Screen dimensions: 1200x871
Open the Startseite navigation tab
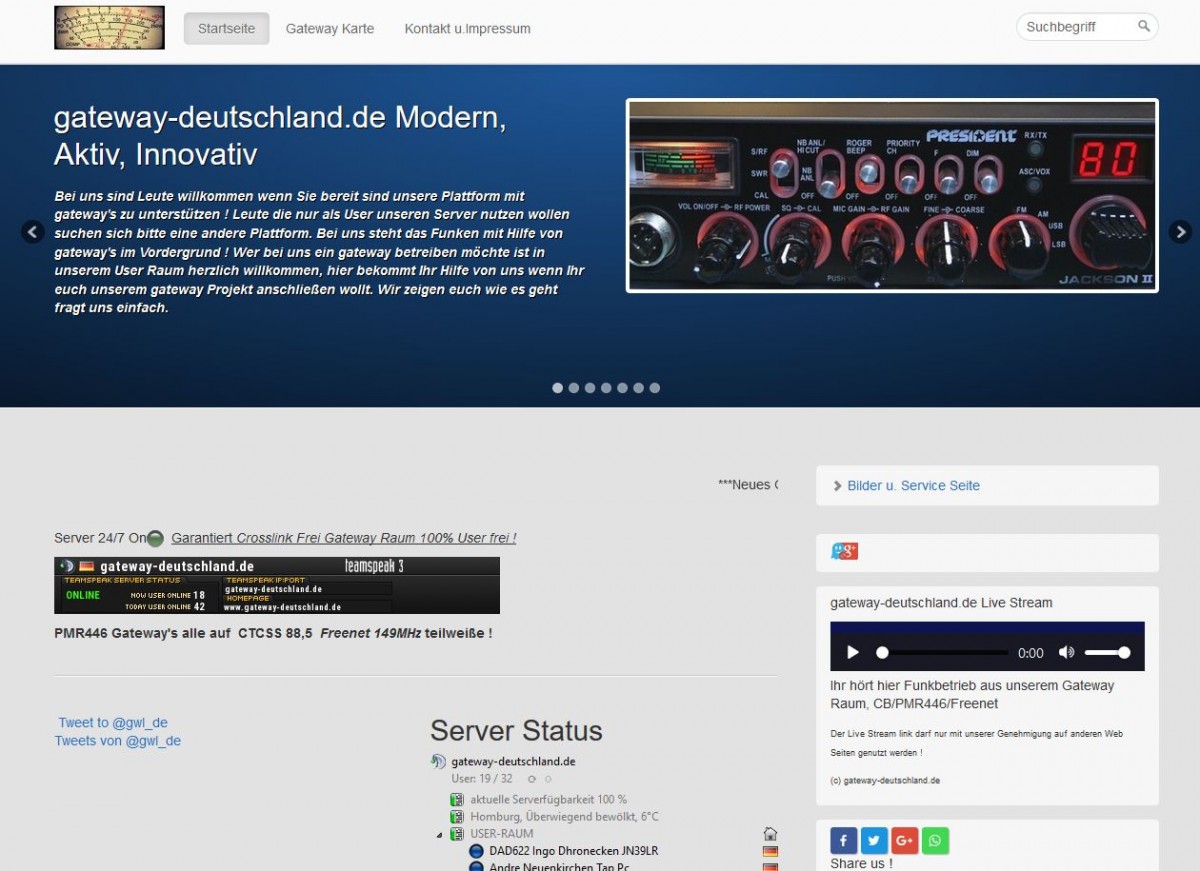pos(226,28)
